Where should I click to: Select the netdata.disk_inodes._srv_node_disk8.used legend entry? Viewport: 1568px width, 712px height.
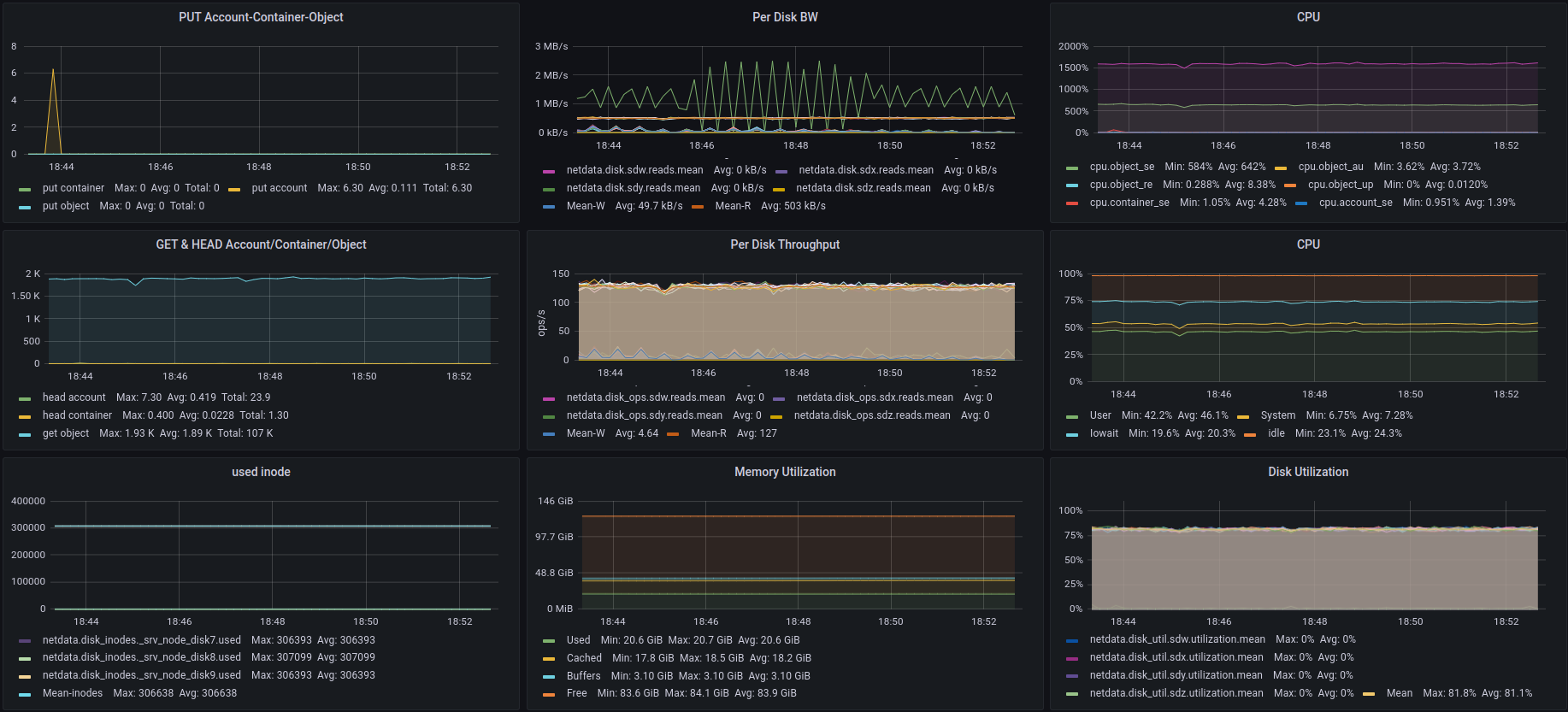point(142,657)
